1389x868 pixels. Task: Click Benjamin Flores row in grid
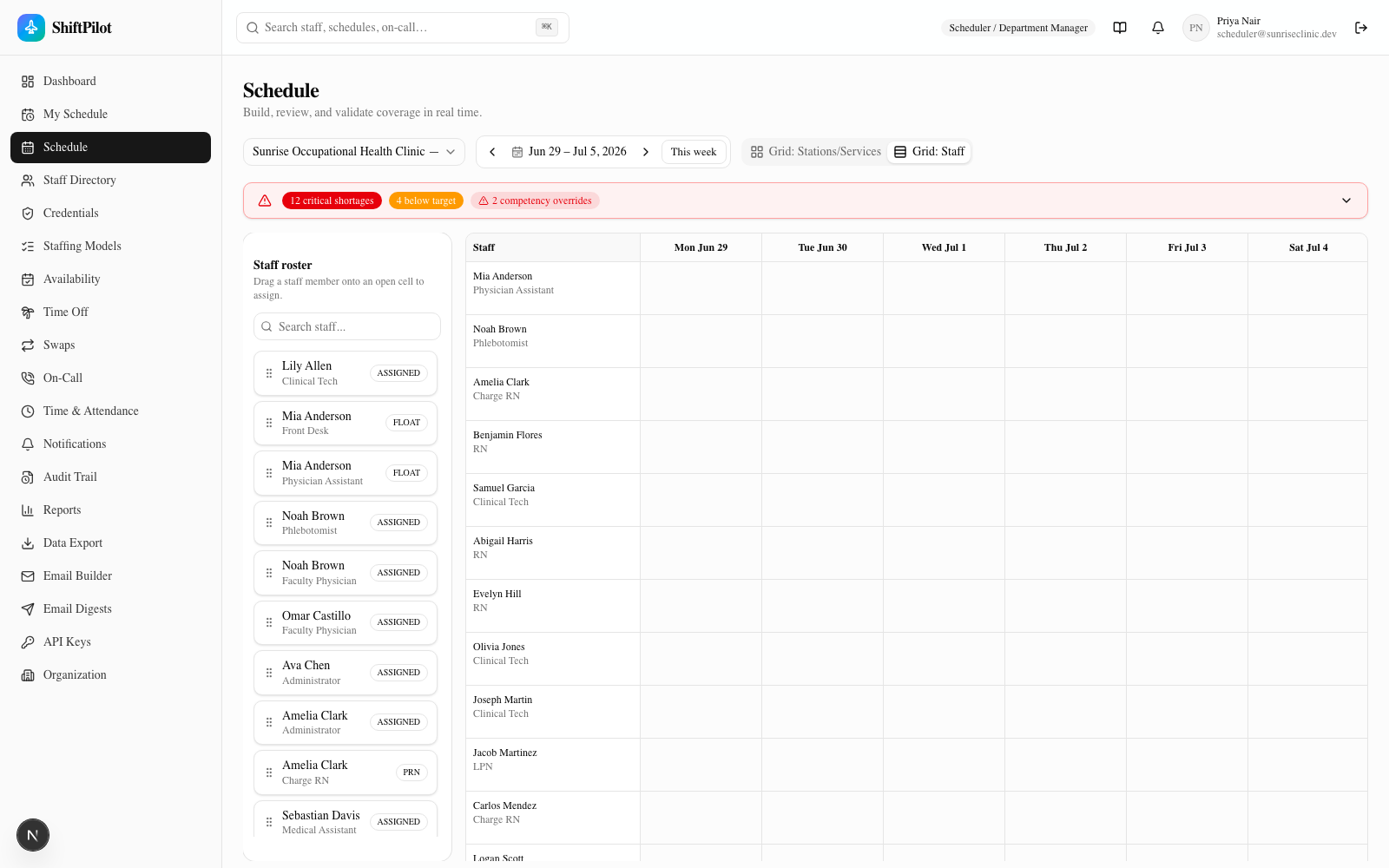coord(917,447)
